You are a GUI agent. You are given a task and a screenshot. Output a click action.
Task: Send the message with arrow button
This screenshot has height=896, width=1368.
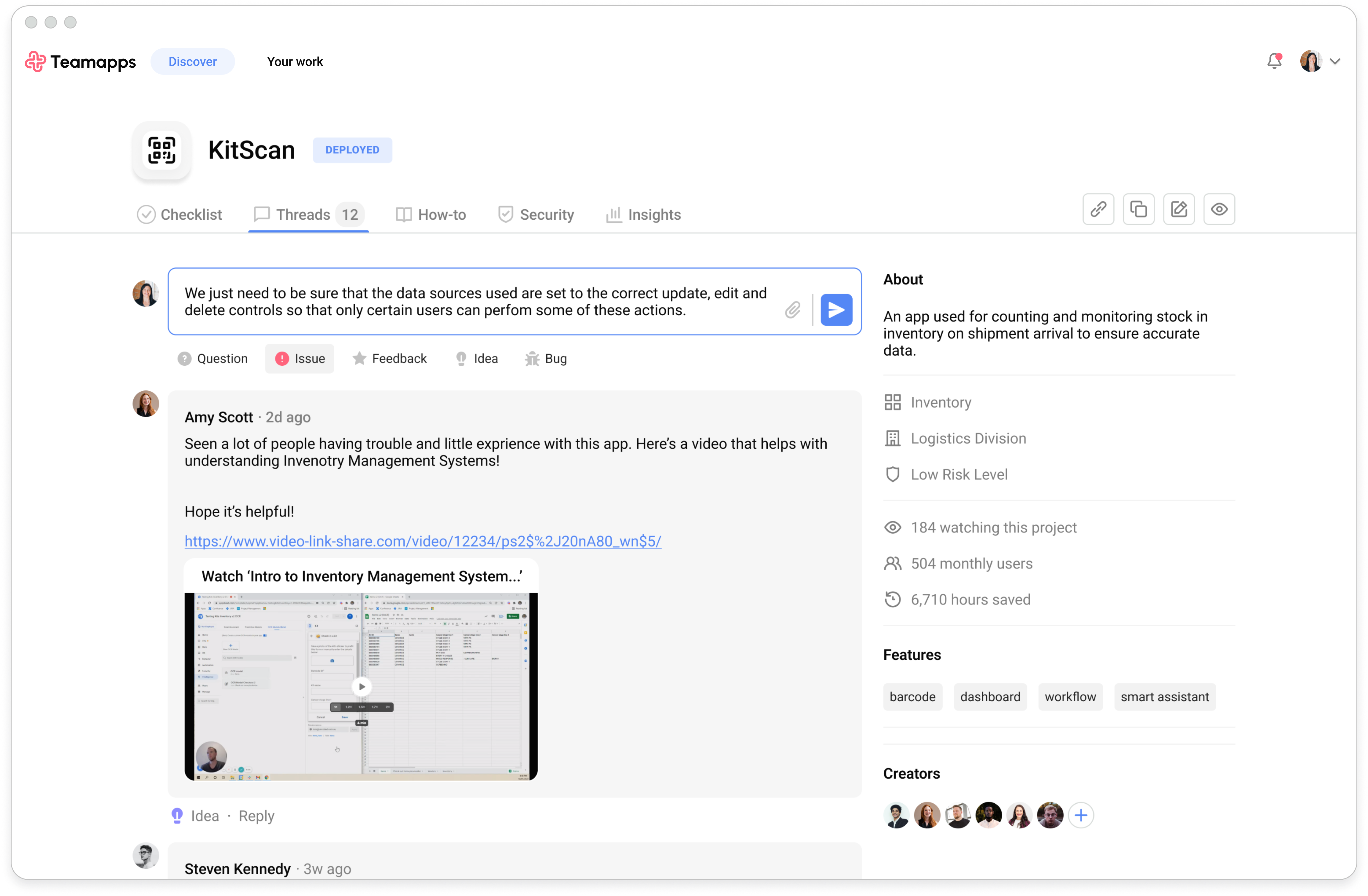(836, 310)
